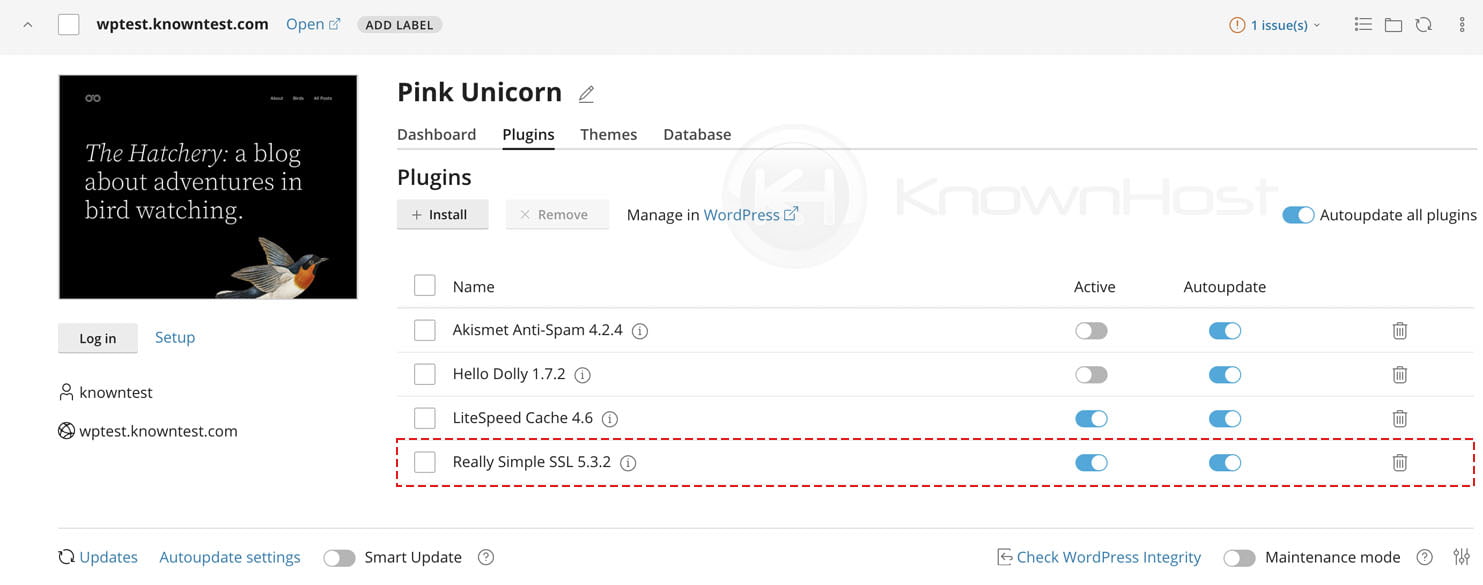
Task: Open advanced filter settings sliders icon bottom right
Action: click(x=1461, y=557)
